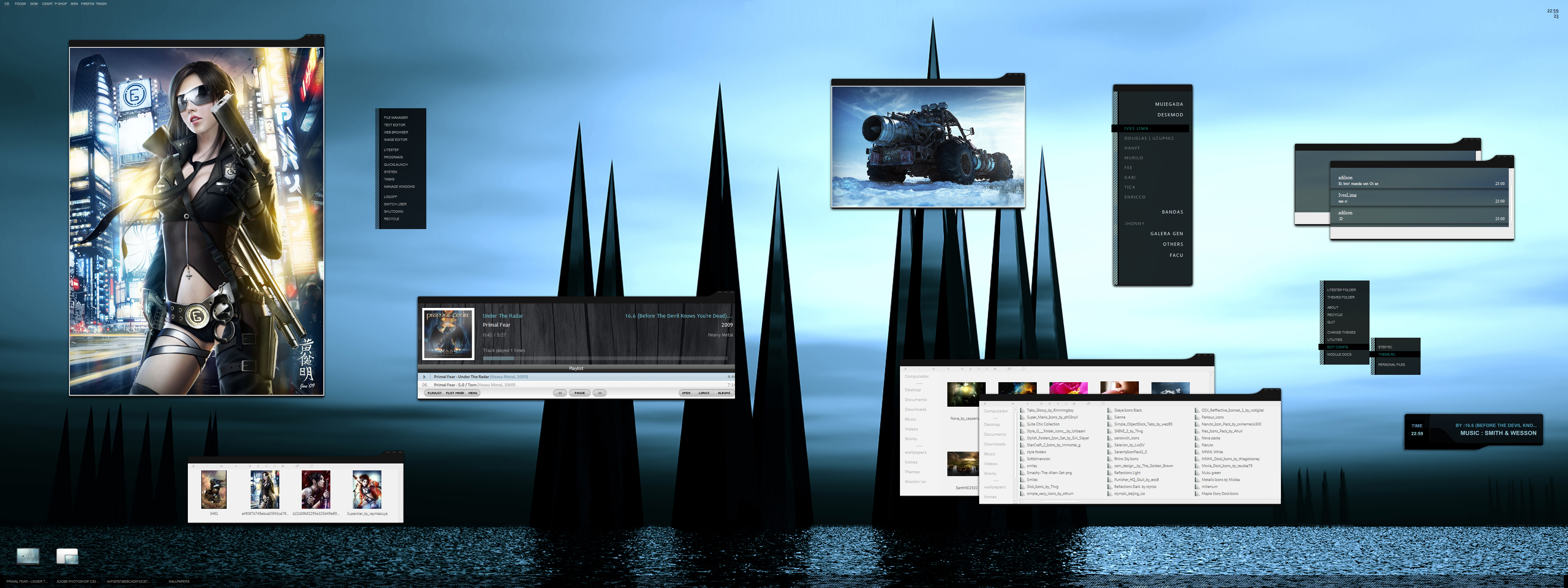Collapse the BANDAS contact group
Image resolution: width=1568 pixels, height=588 pixels.
[x=1172, y=212]
